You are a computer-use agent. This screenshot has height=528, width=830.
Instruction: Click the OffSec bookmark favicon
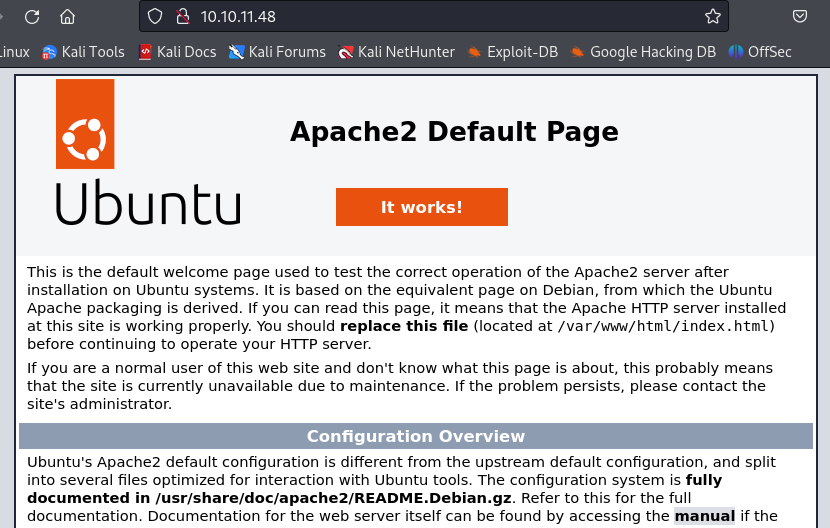(x=735, y=52)
